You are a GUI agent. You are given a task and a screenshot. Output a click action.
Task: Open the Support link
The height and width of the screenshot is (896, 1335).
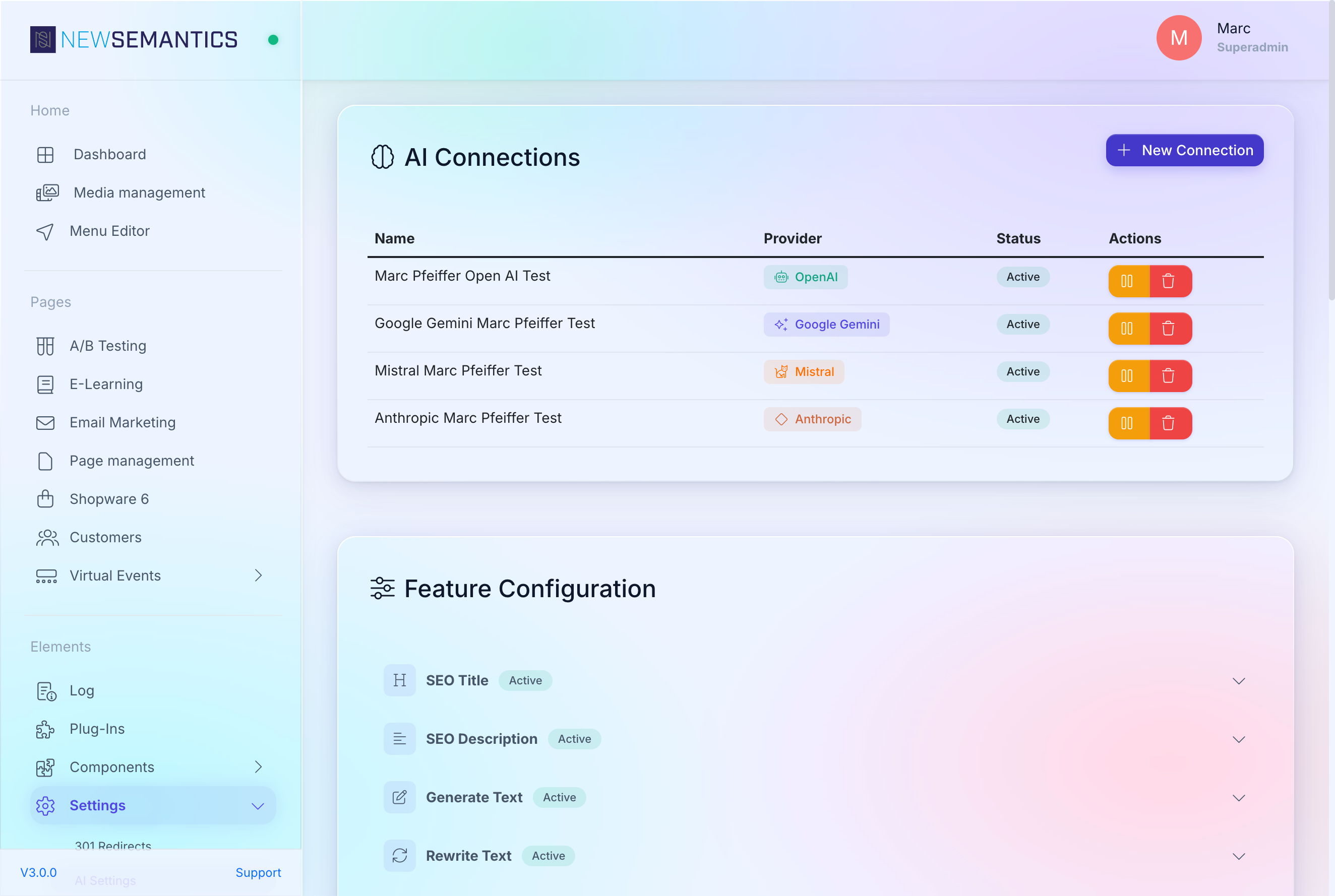pos(259,873)
